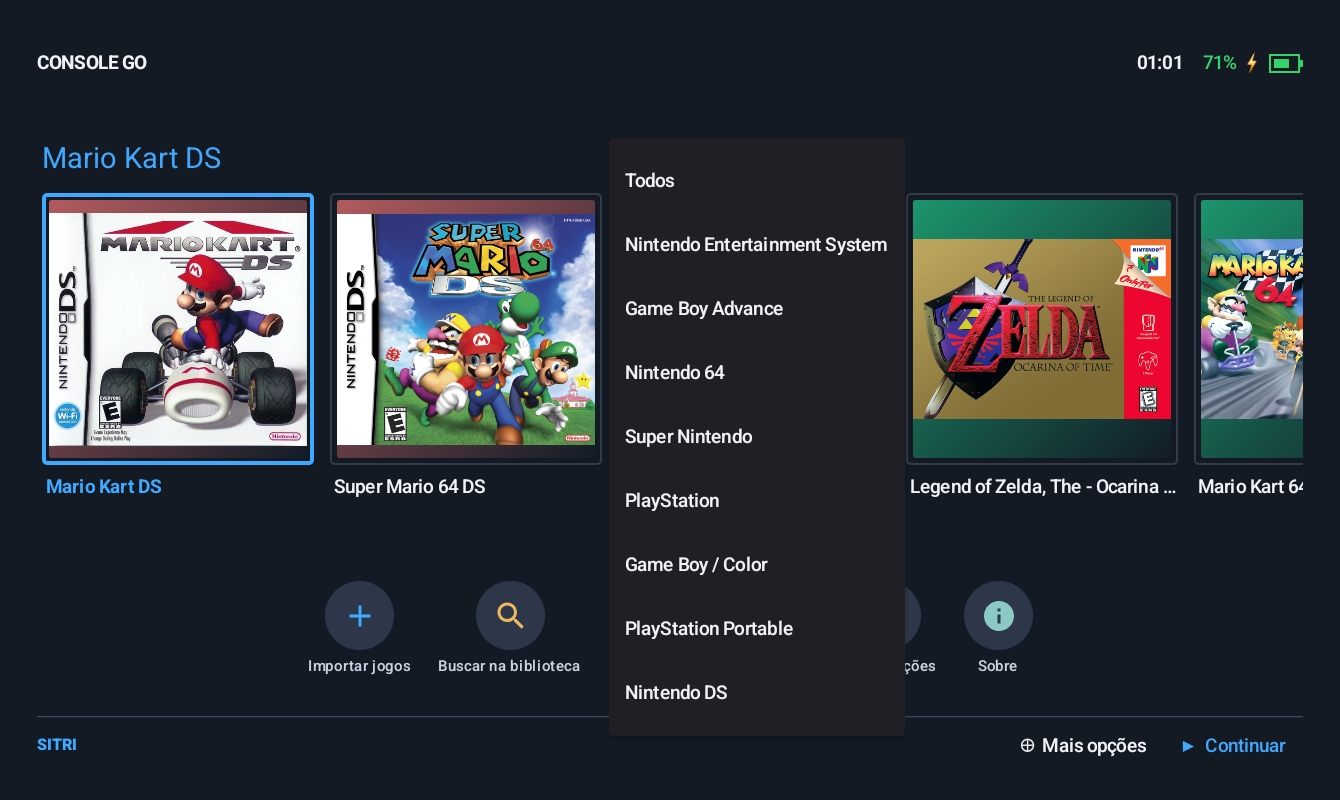Click the SITRI text at bottom left
Screen dimensions: 1340x800
click(x=57, y=745)
